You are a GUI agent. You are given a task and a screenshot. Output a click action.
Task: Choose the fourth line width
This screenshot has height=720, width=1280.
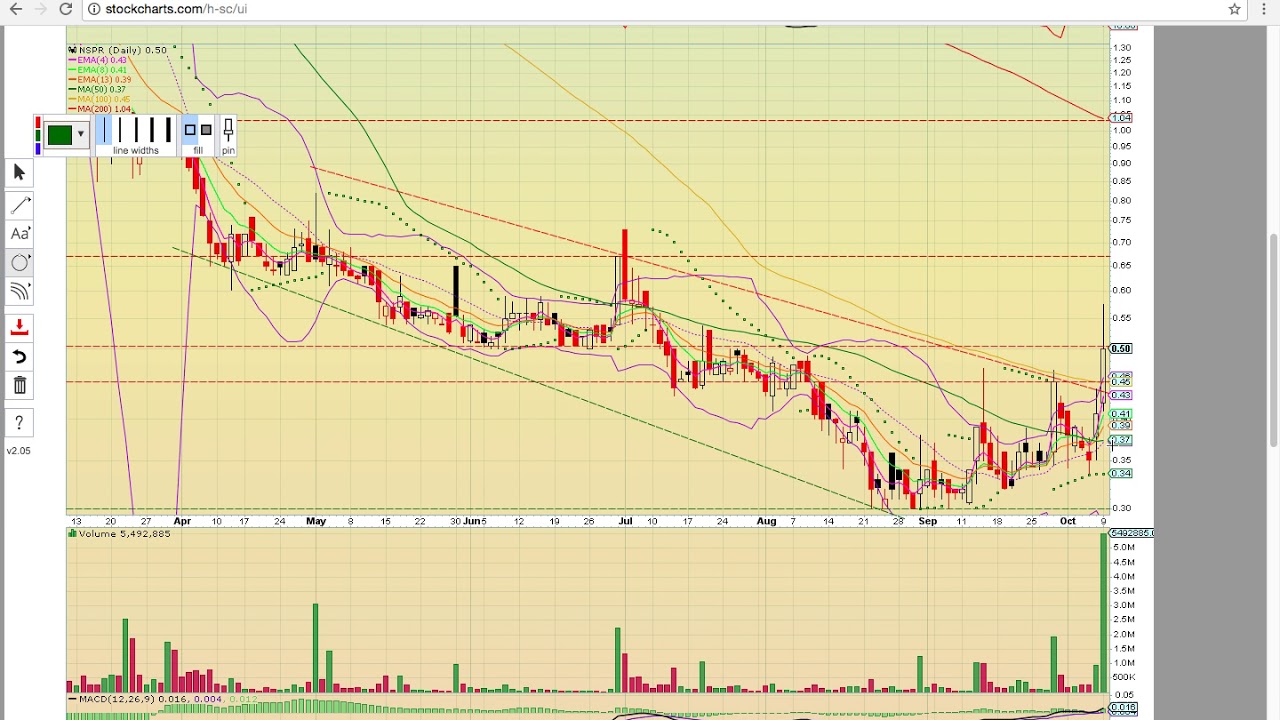151,130
